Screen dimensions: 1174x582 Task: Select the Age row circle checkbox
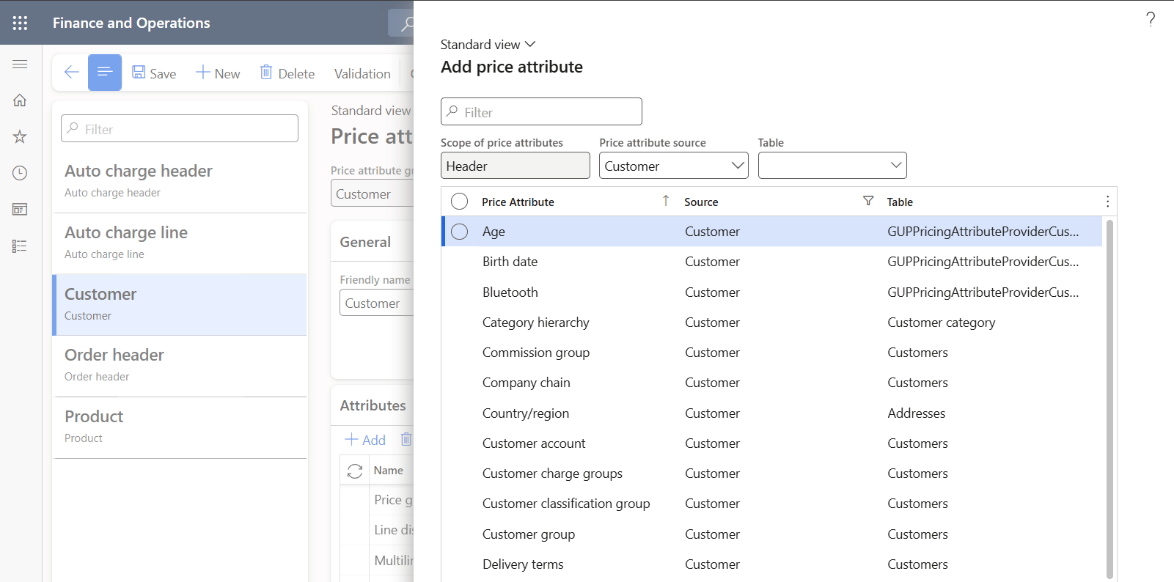[460, 231]
